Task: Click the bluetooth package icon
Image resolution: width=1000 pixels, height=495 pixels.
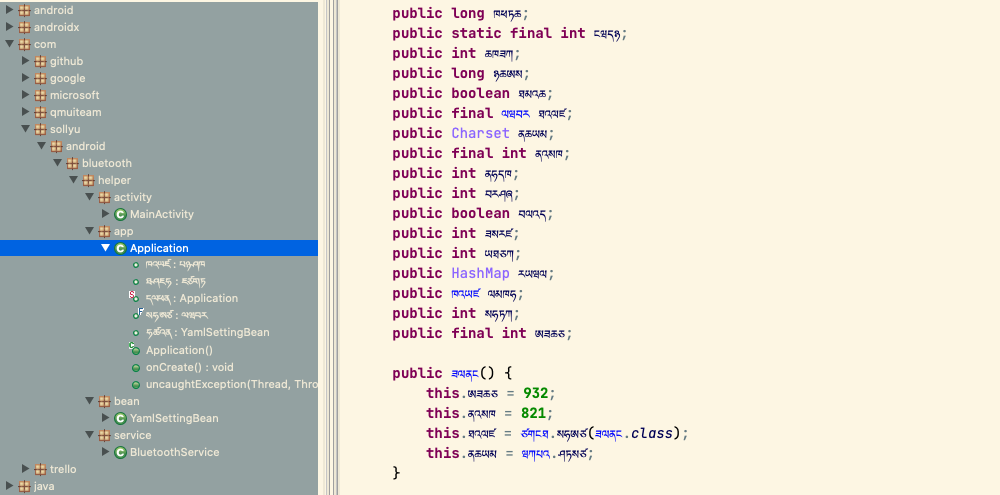Action: pos(72,163)
